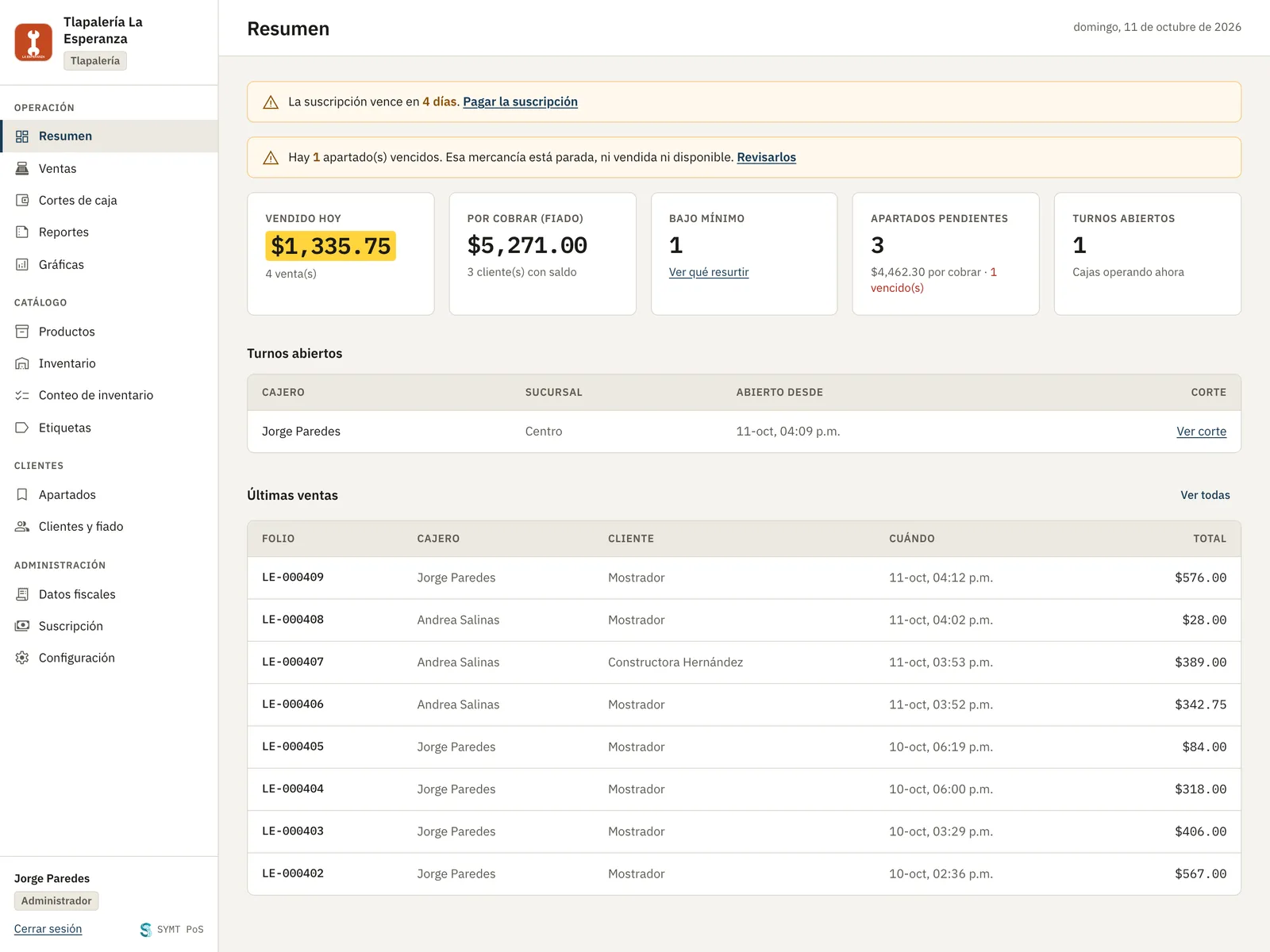Click the Ventas register icon
The height and width of the screenshot is (952, 1270).
22,168
